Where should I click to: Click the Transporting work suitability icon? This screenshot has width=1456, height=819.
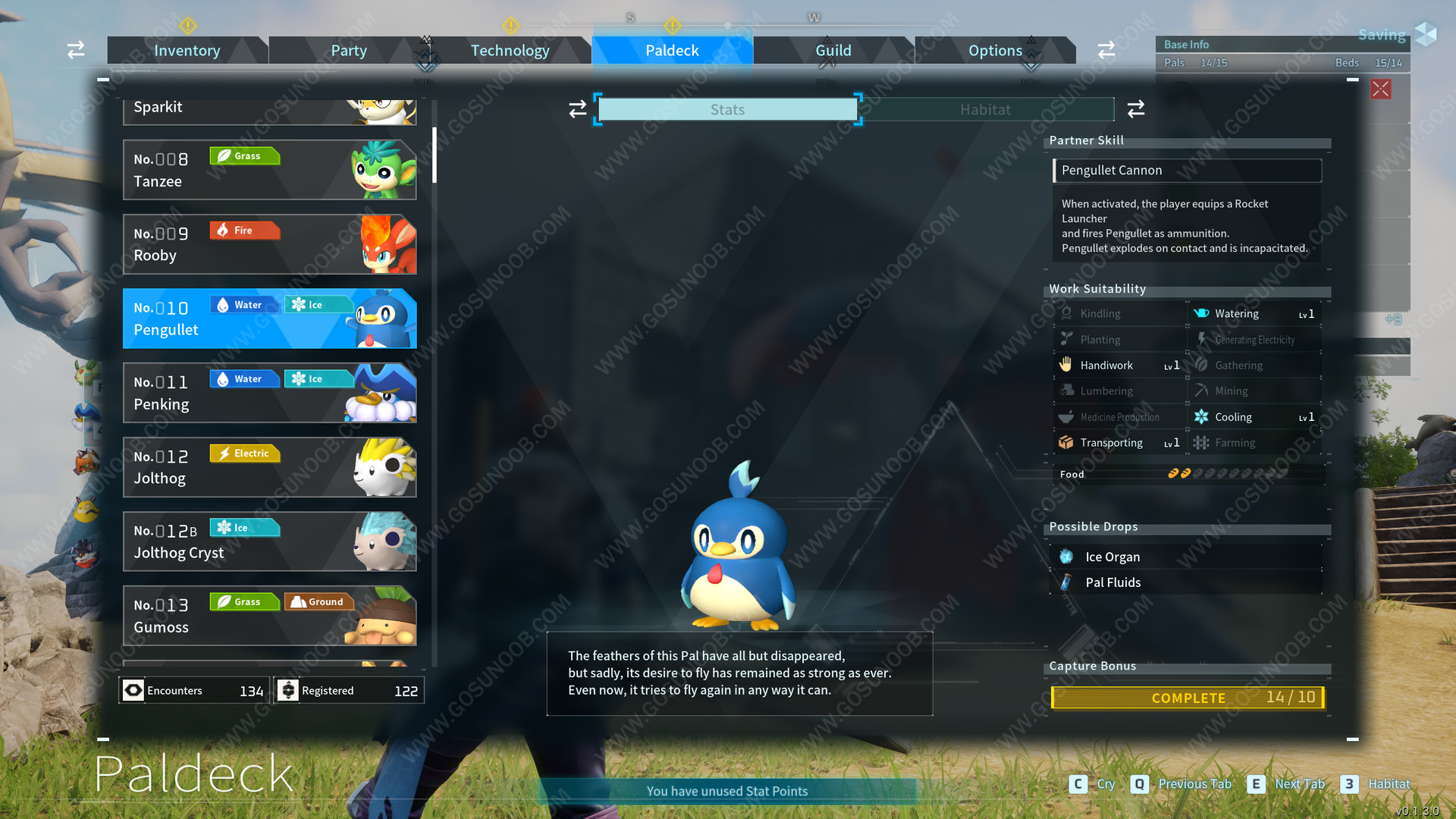pos(1065,442)
